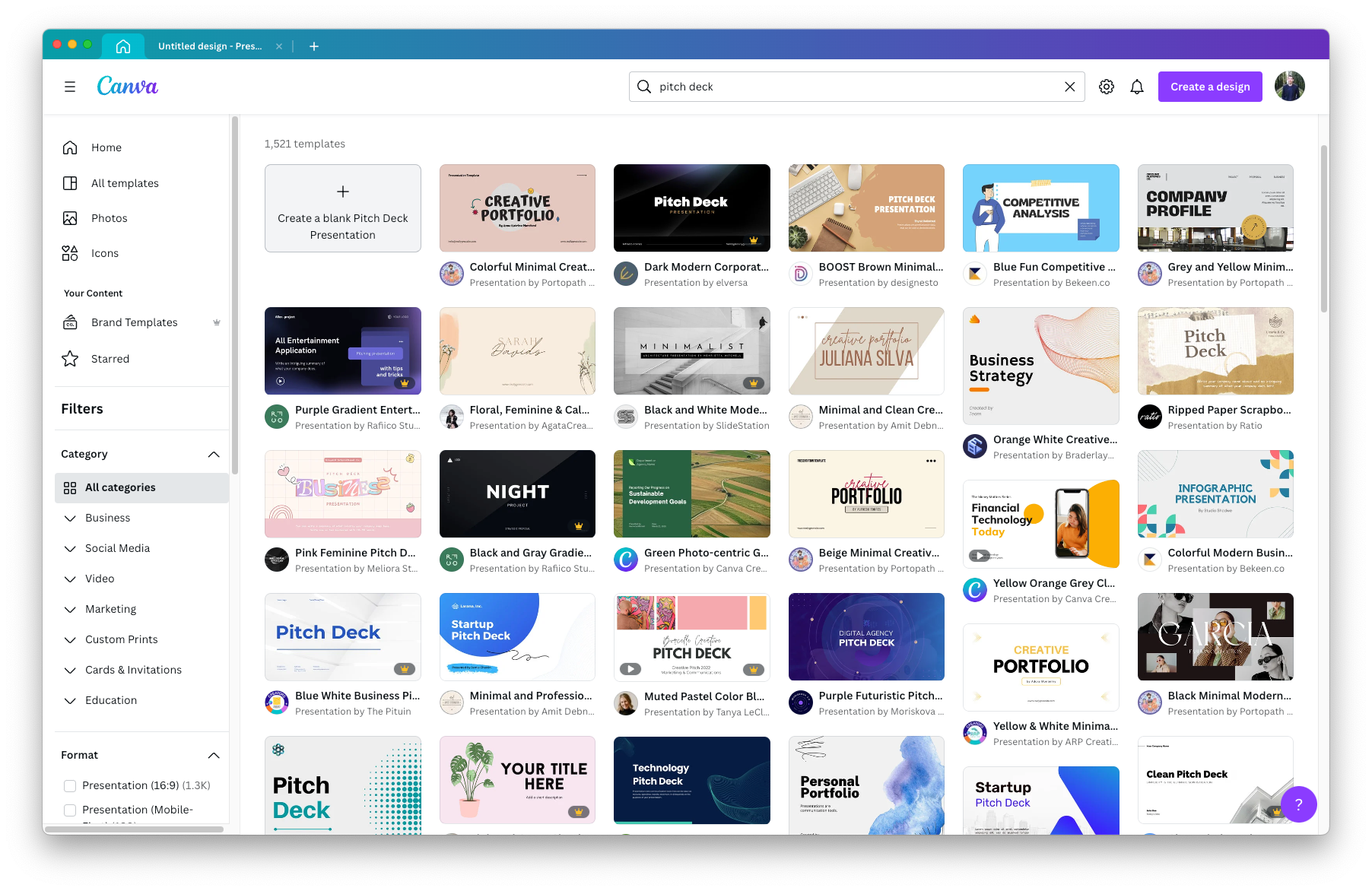The height and width of the screenshot is (891, 1372).
Task: Open Purple Gradient Entertainment template thumbnail
Action: pos(343,351)
